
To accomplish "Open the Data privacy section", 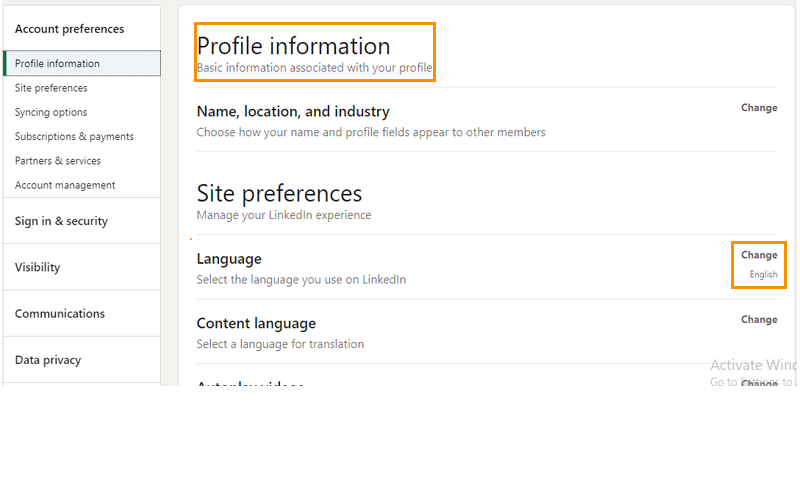I will [48, 360].
